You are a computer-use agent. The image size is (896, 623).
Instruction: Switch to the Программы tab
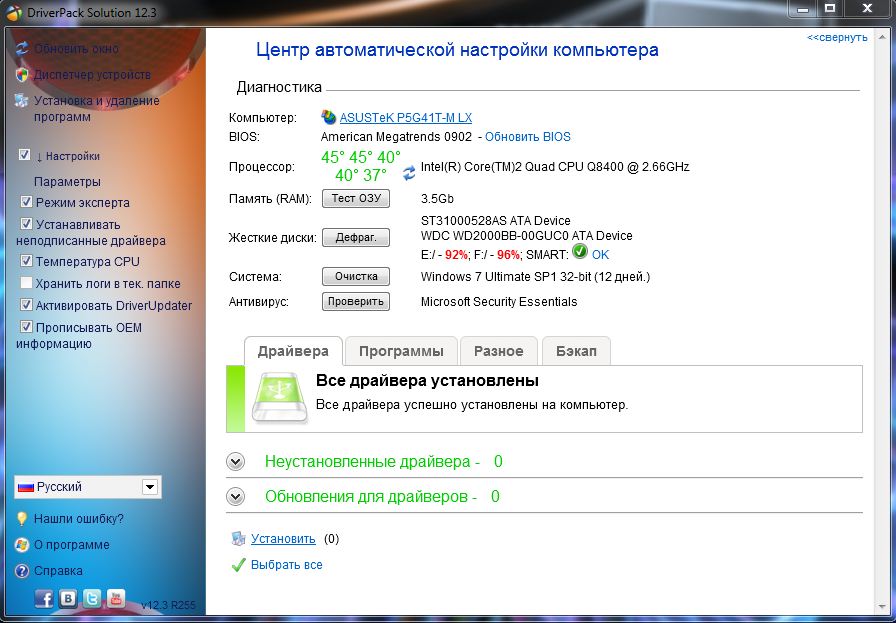(x=401, y=351)
